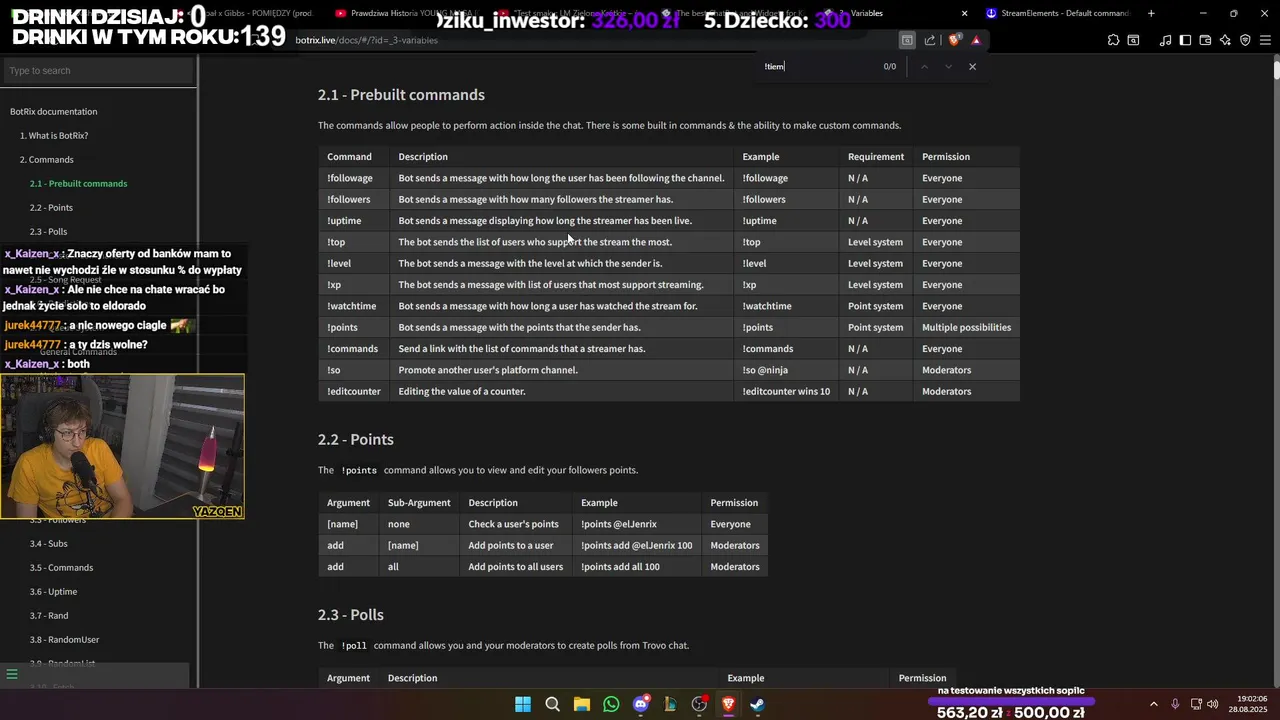Open the Leo AI sparkle icon
The height and width of the screenshot is (720, 1280).
[x=1225, y=40]
